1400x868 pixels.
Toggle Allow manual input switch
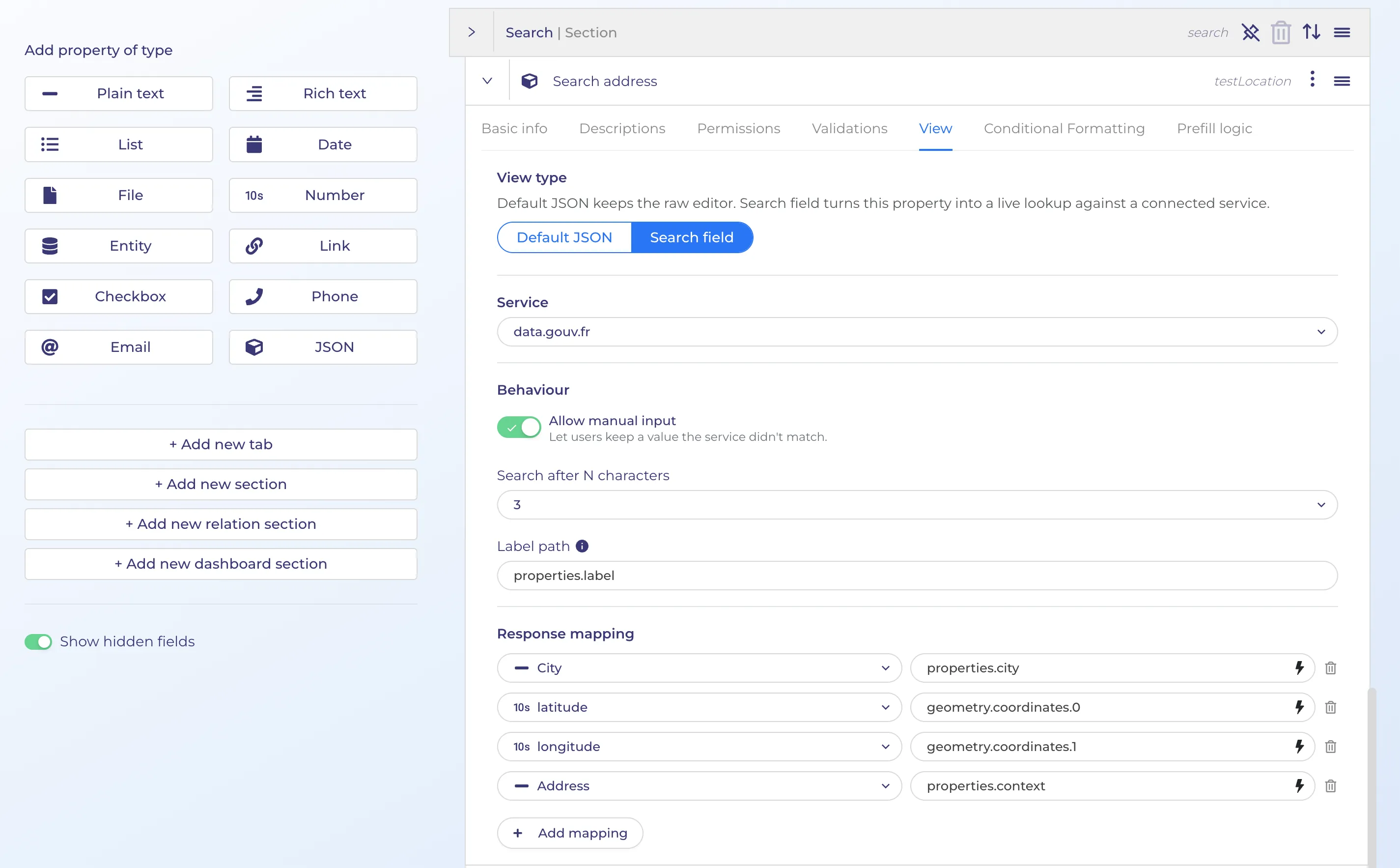click(519, 427)
